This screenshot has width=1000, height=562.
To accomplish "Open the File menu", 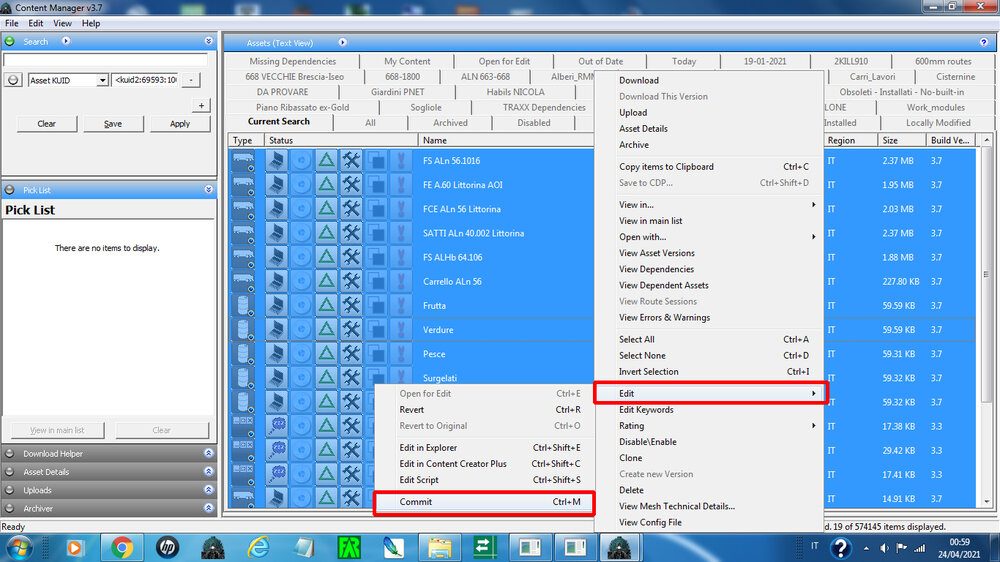I will (x=11, y=24).
